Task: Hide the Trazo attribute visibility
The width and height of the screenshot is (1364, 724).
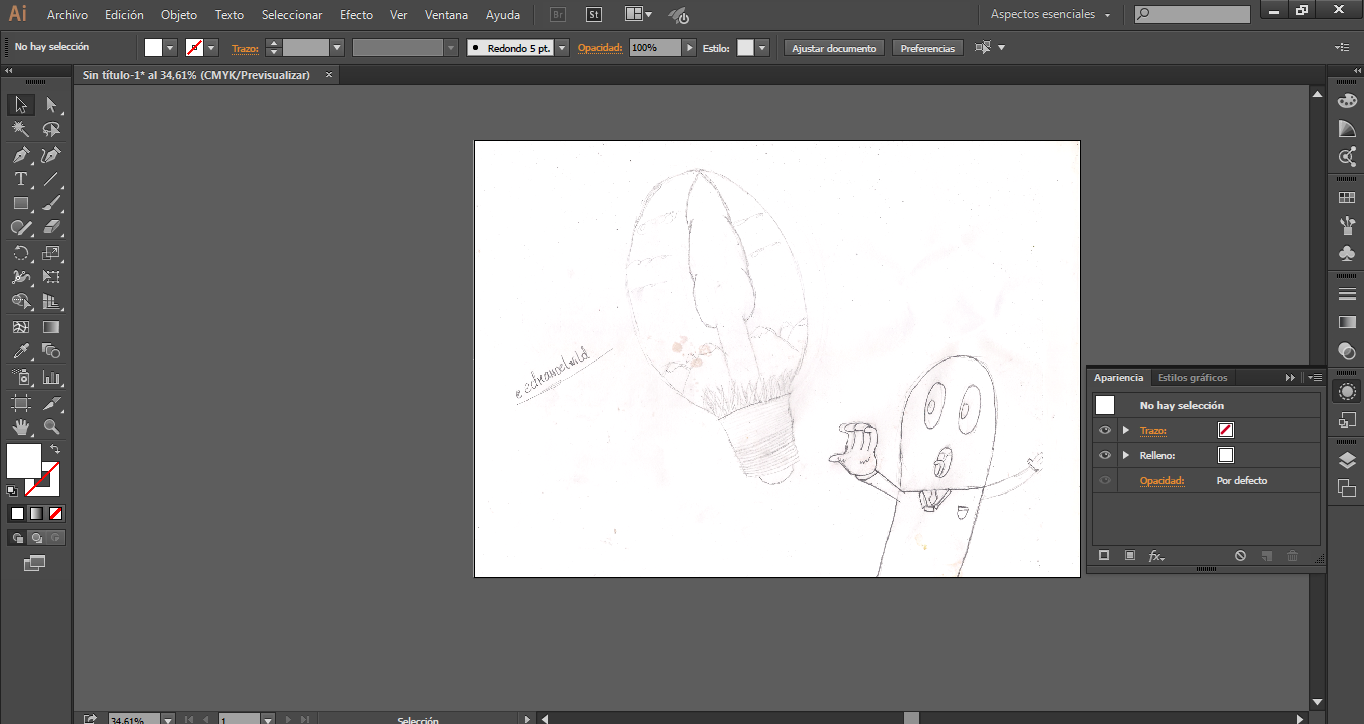Action: click(x=1105, y=430)
